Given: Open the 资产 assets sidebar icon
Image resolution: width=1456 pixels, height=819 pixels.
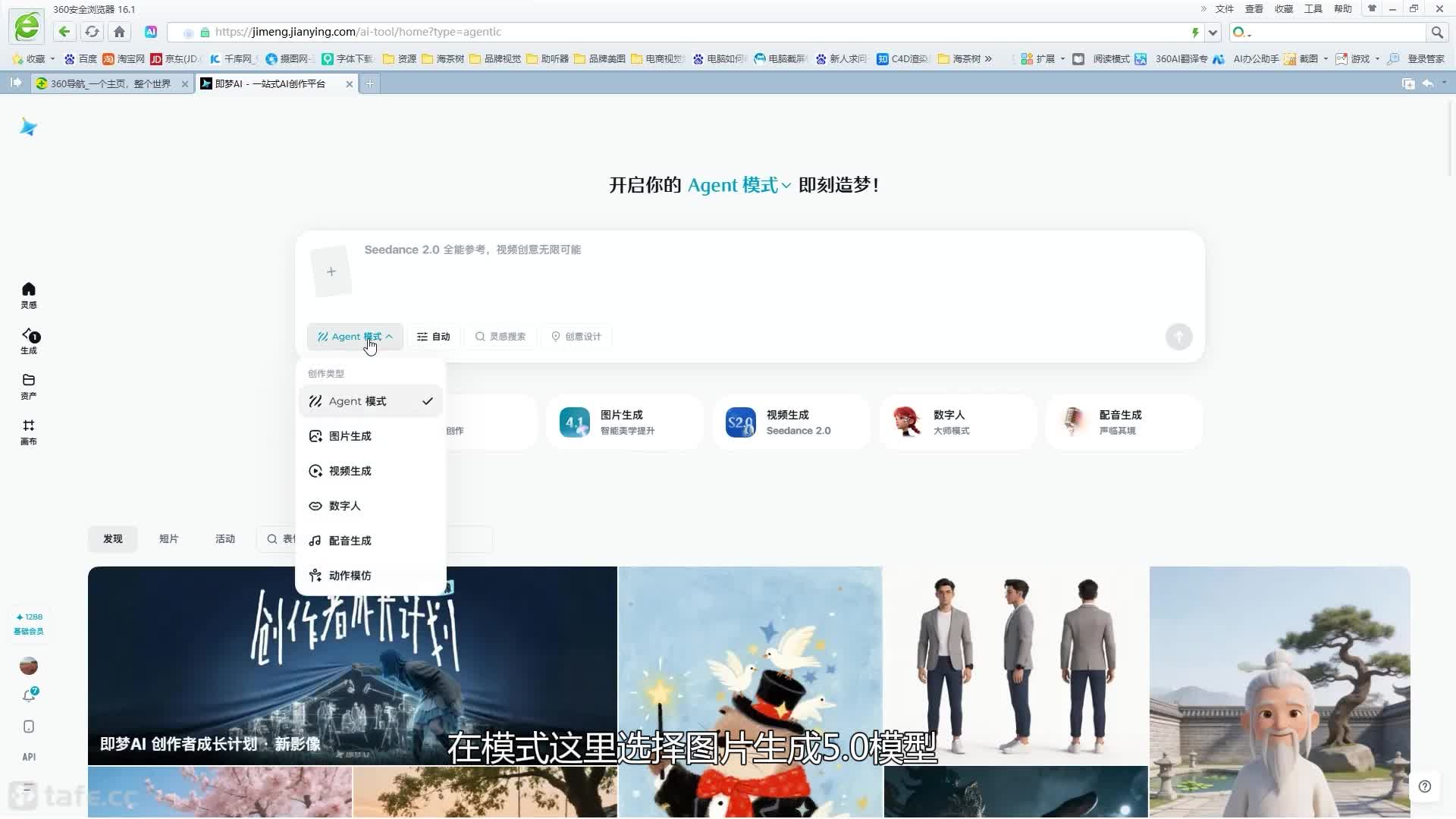Looking at the screenshot, I should (29, 386).
